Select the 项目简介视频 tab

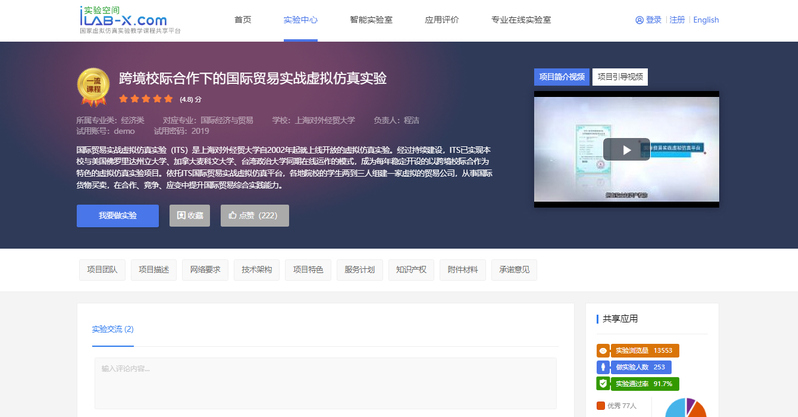562,76
